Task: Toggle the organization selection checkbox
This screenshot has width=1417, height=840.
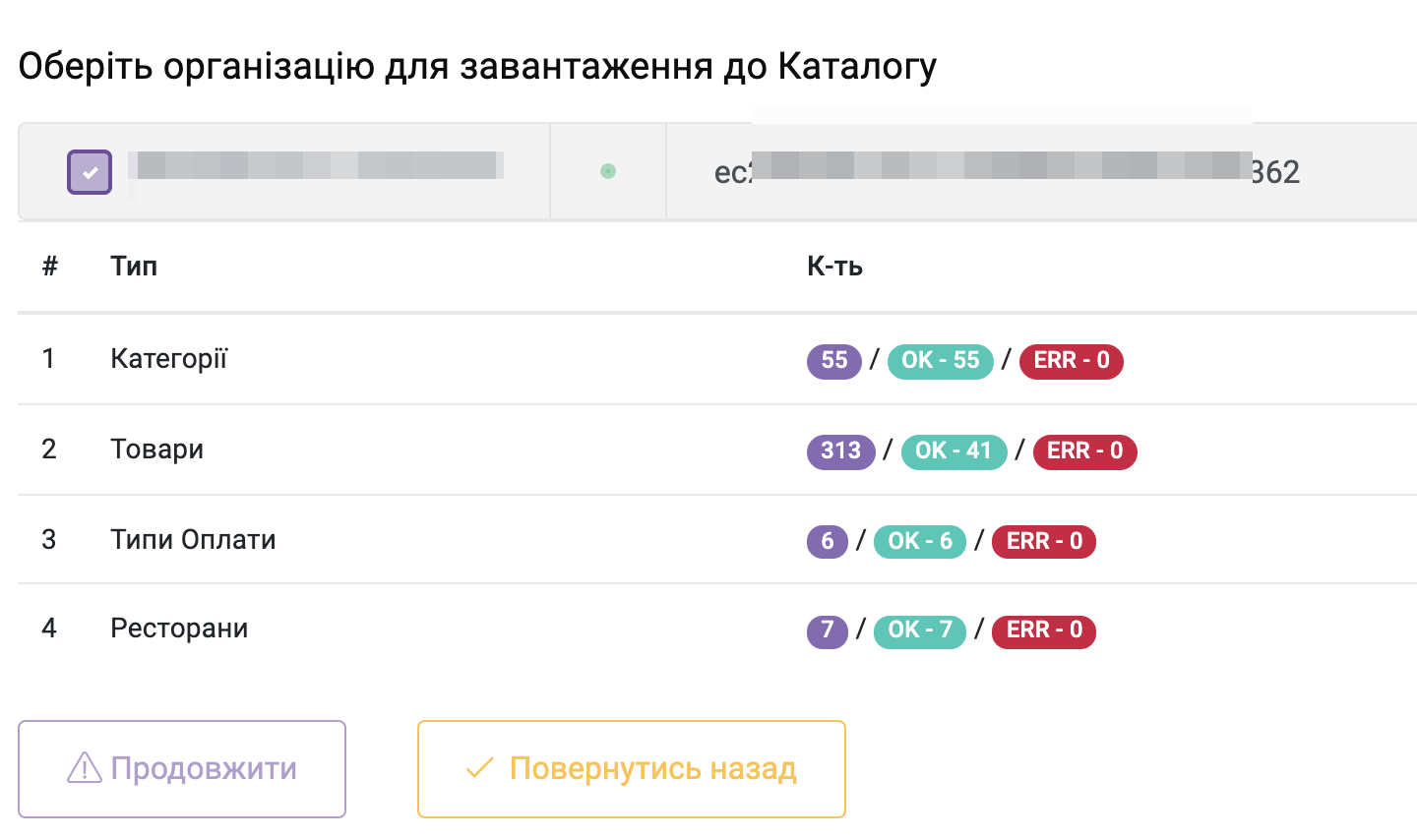Action: coord(90,172)
